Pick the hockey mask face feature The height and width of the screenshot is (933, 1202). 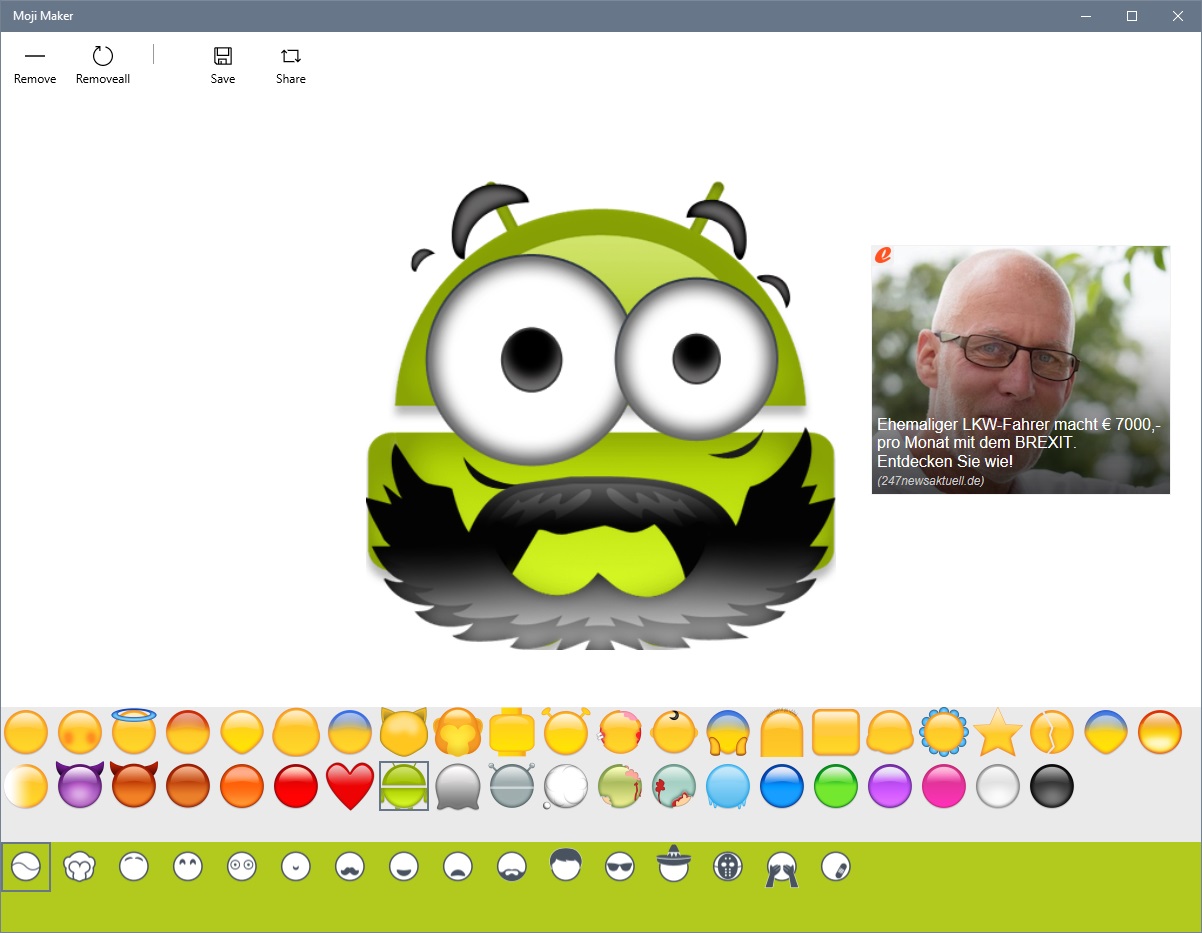pos(727,867)
